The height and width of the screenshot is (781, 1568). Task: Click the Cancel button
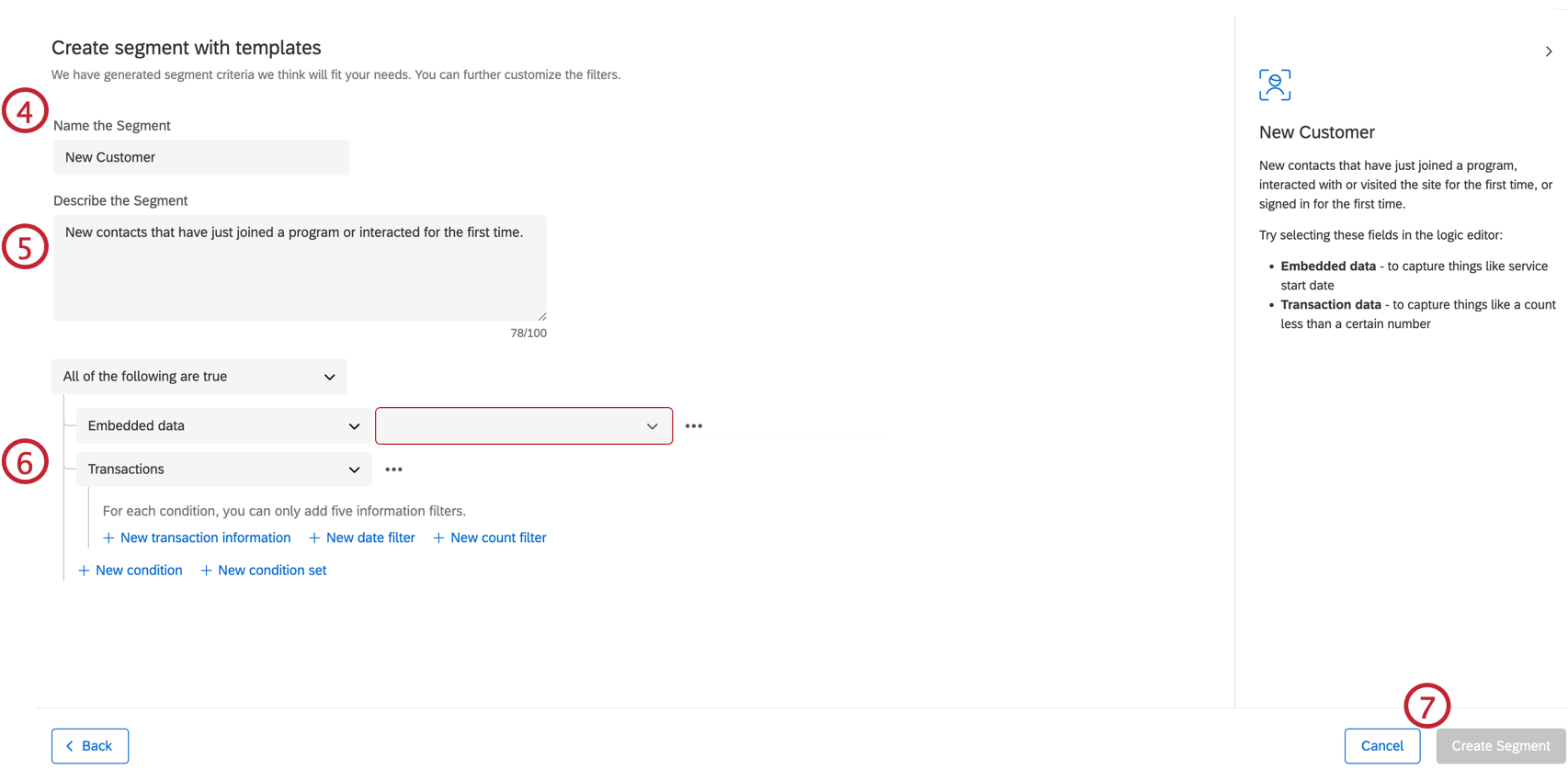point(1381,746)
